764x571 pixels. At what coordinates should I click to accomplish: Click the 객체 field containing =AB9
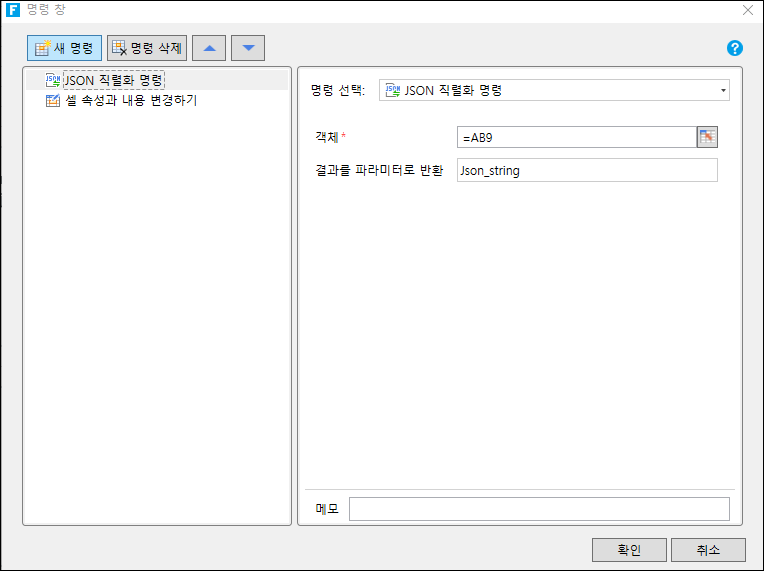(575, 138)
